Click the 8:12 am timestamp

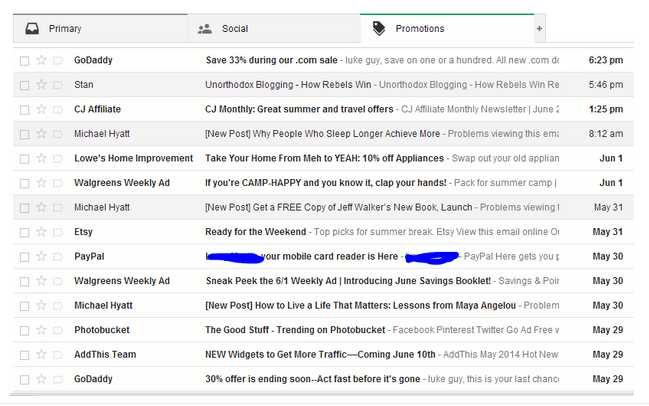[x=606, y=133]
